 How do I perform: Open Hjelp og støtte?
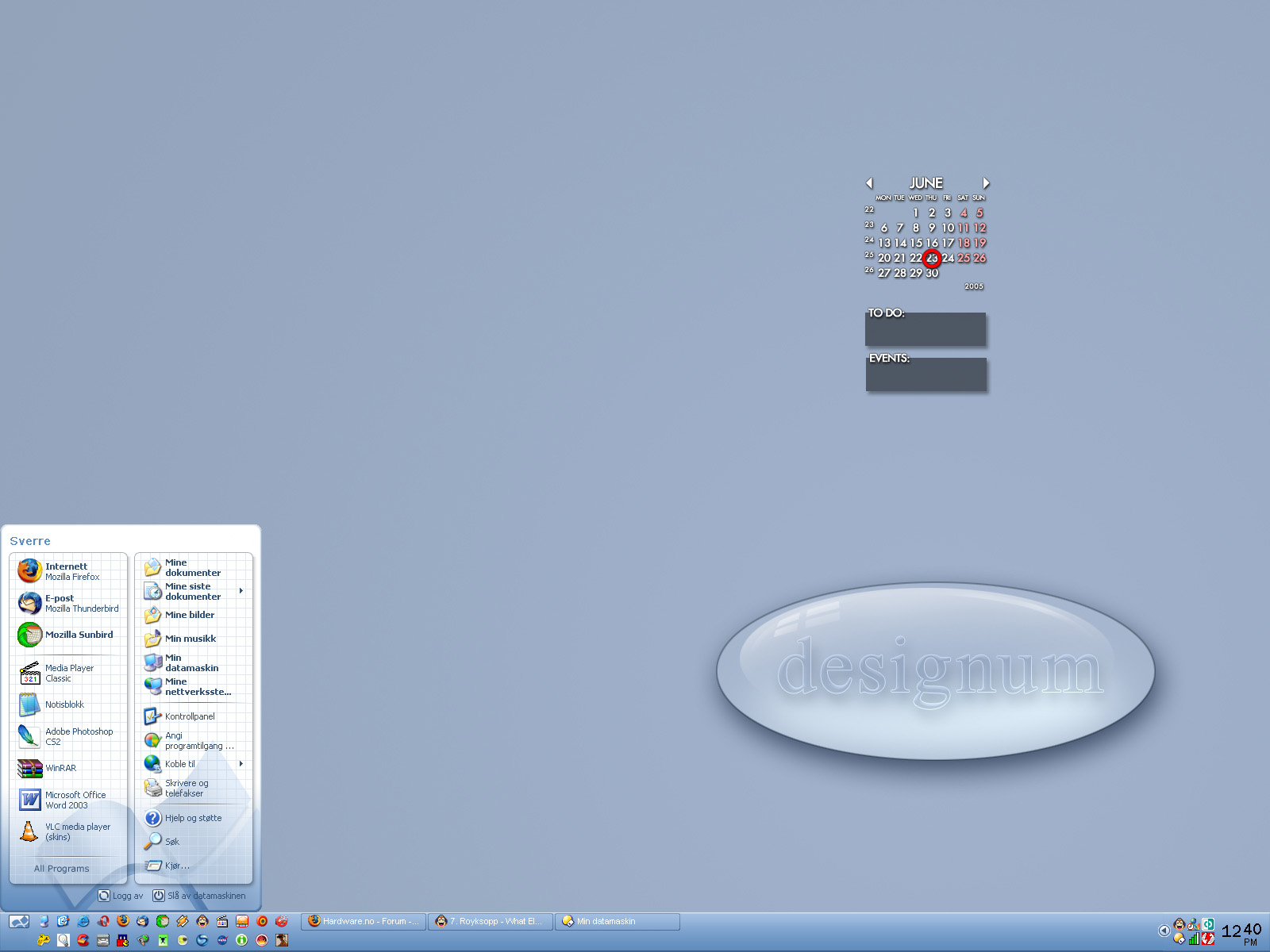tap(194, 818)
